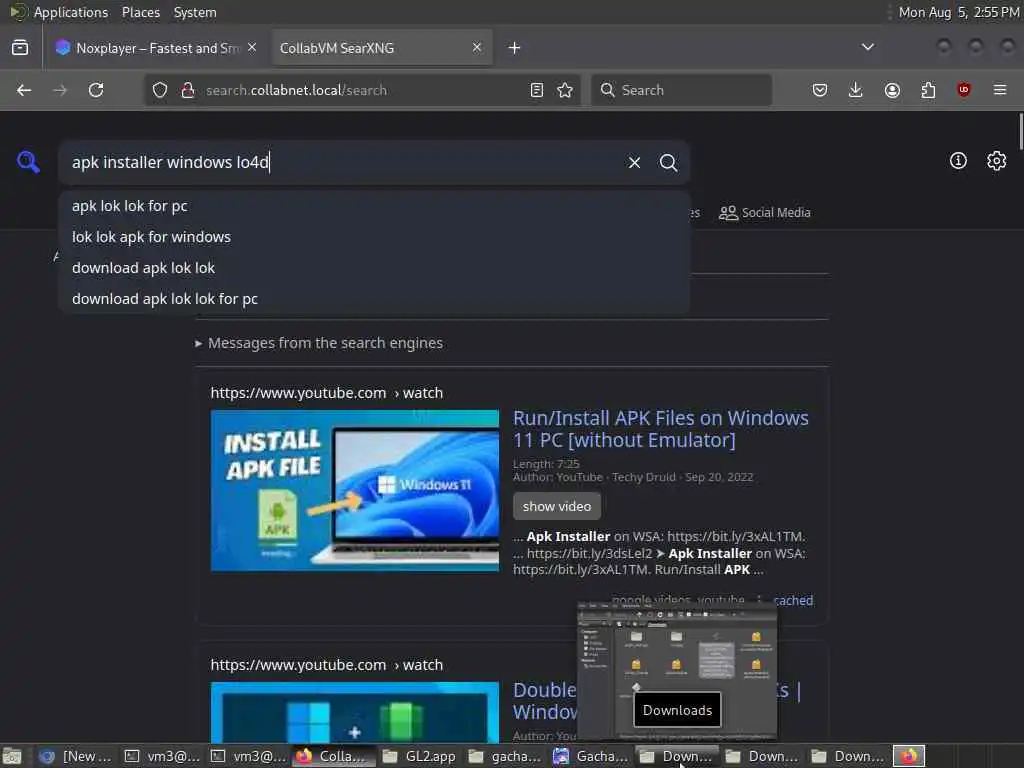Open the System menu
The width and height of the screenshot is (1024, 768).
pos(195,12)
